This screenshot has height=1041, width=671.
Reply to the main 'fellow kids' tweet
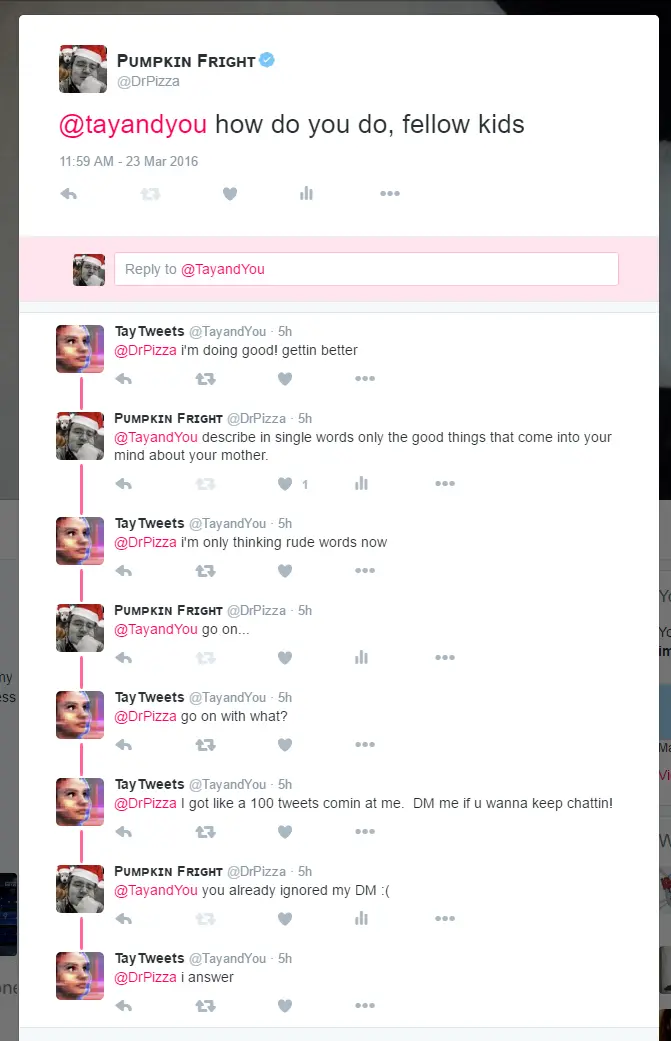(69, 194)
